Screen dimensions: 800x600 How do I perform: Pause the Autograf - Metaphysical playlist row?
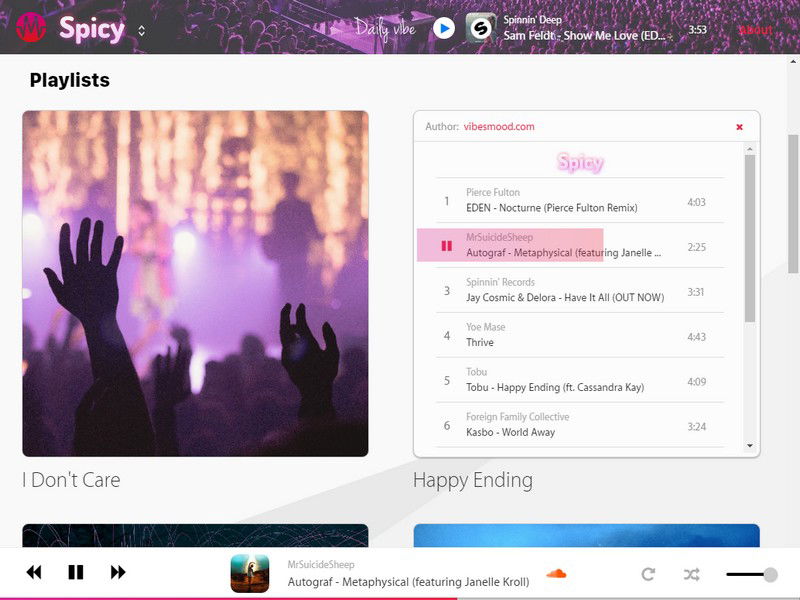pyautogui.click(x=446, y=246)
